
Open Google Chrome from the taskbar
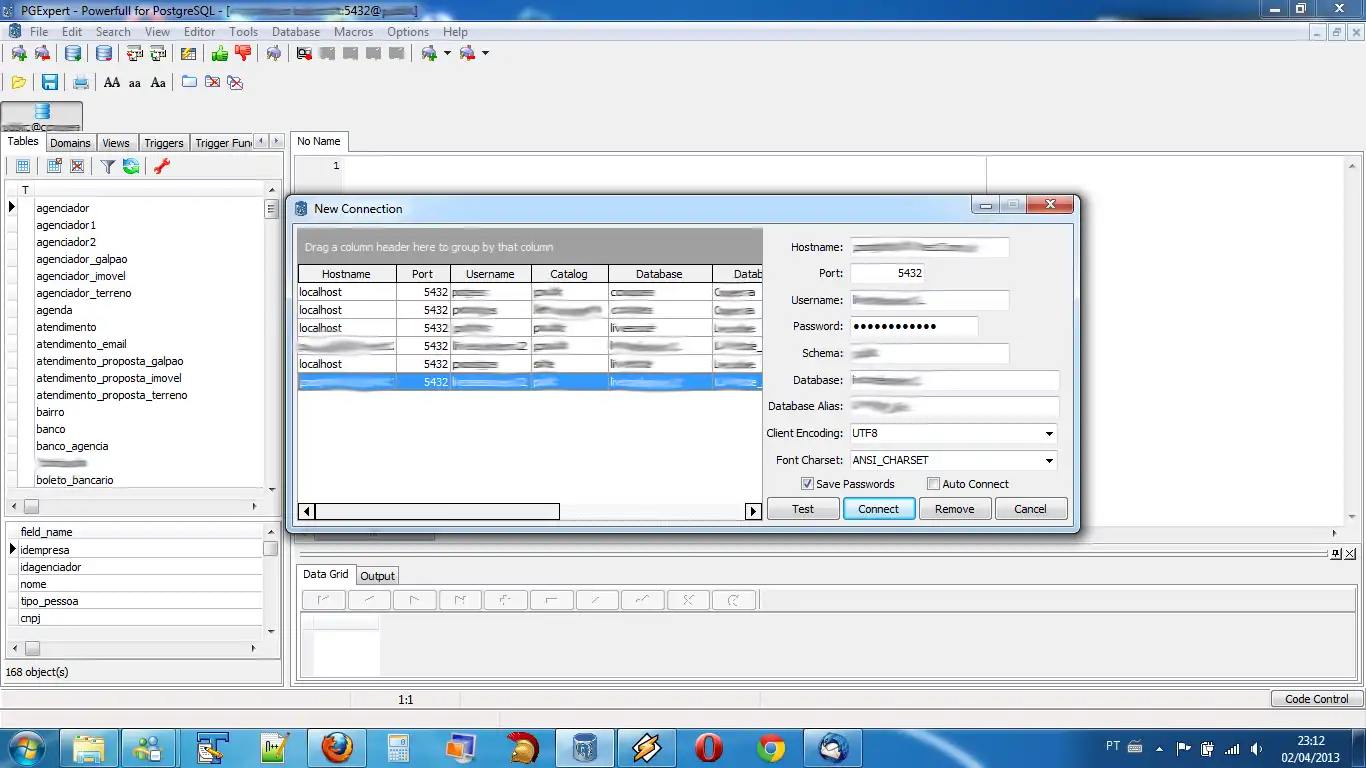click(771, 748)
